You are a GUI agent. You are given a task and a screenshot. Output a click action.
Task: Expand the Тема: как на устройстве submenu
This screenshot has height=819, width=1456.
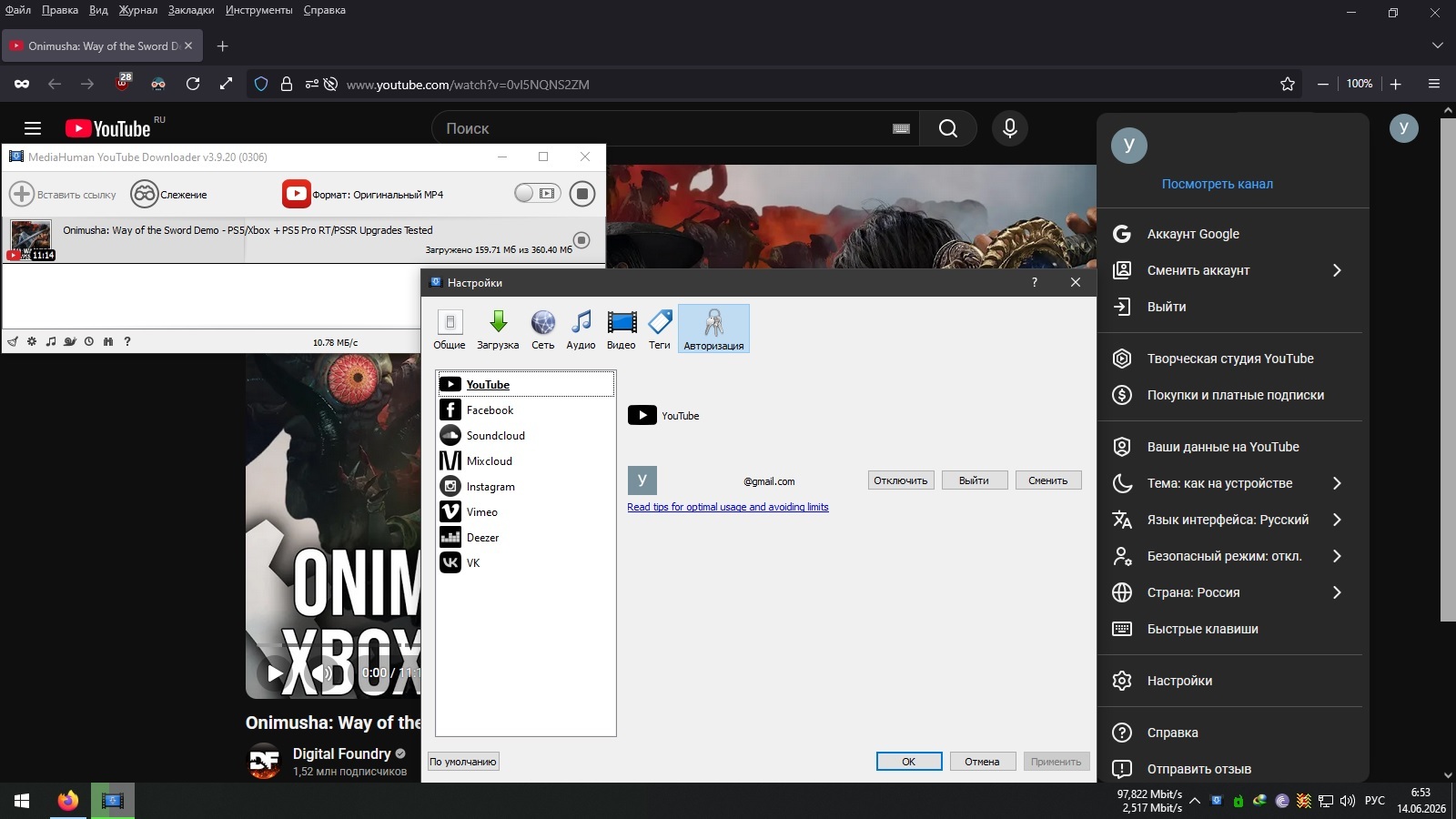tap(1229, 483)
